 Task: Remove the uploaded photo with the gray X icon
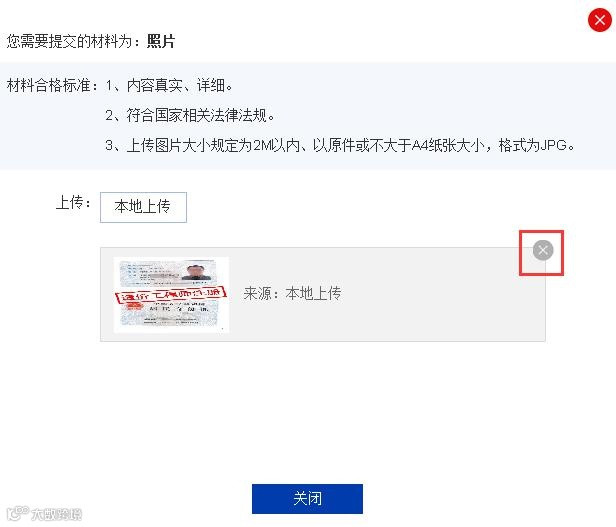click(x=543, y=250)
